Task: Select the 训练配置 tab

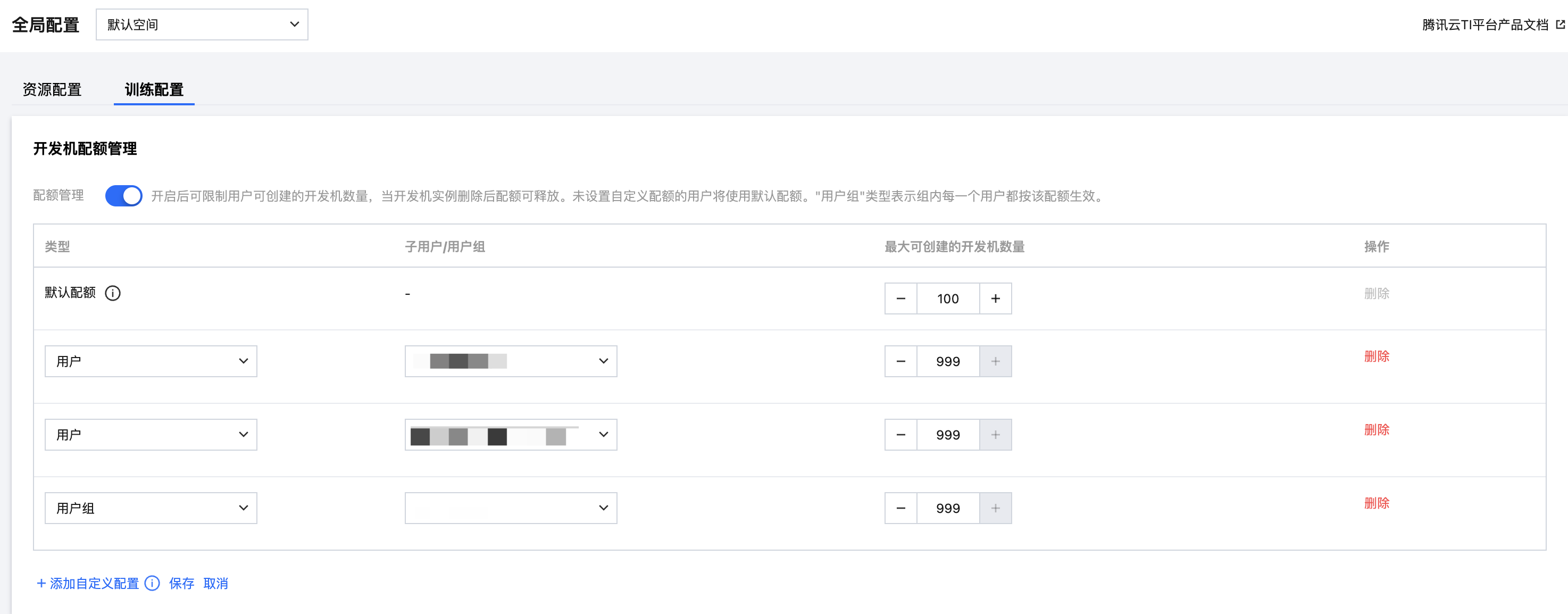Action: pos(154,89)
